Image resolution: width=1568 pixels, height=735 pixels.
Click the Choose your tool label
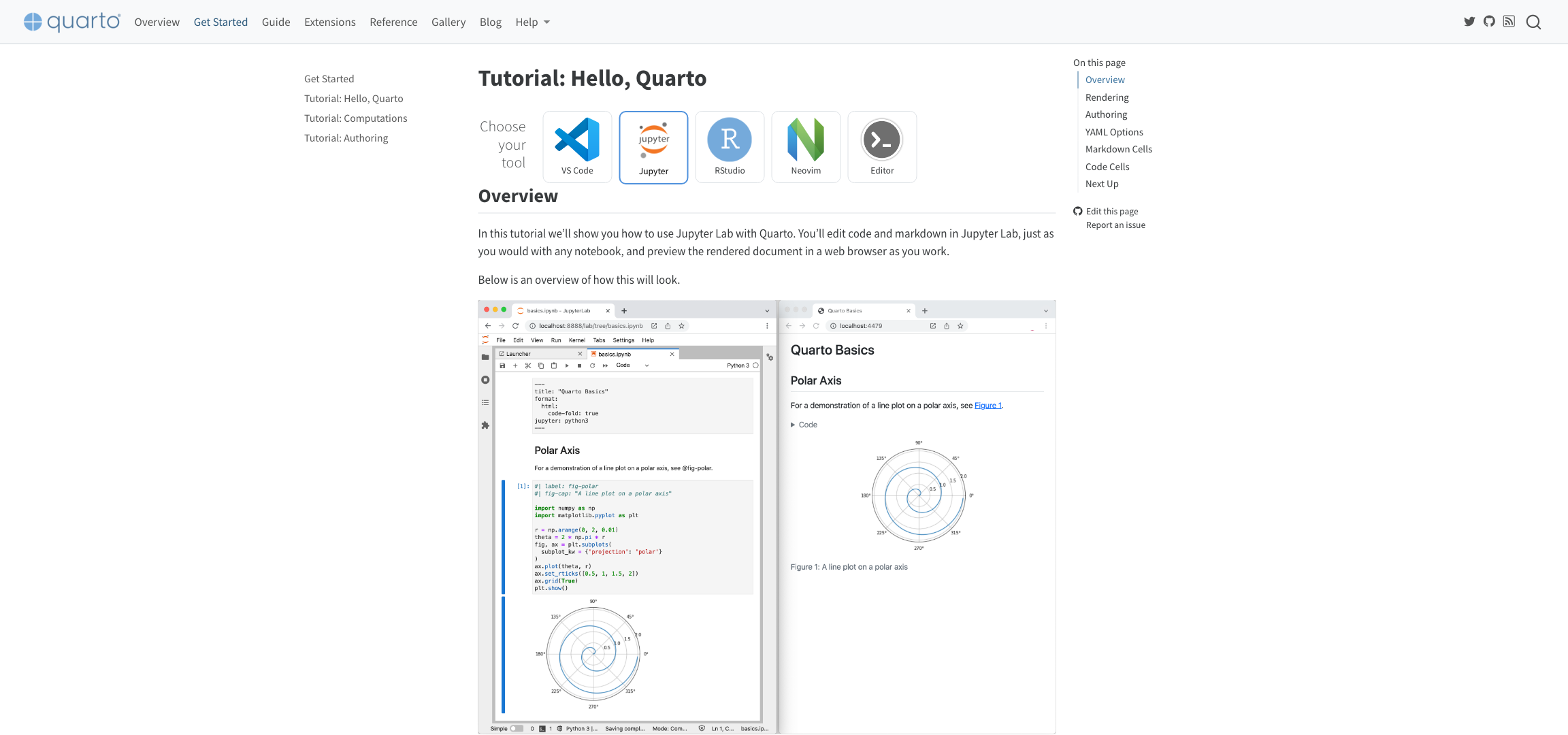(502, 144)
